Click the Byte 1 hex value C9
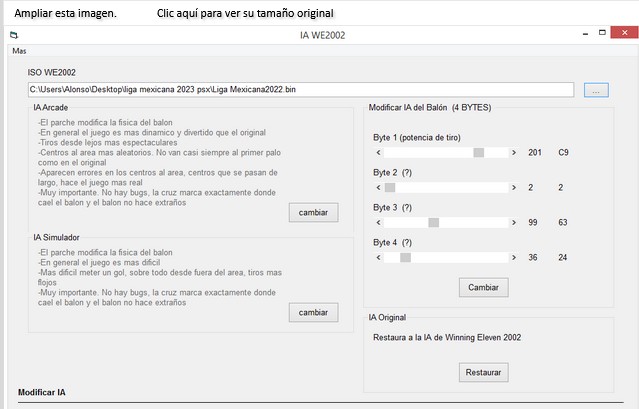This screenshot has width=639, height=409. [563, 152]
